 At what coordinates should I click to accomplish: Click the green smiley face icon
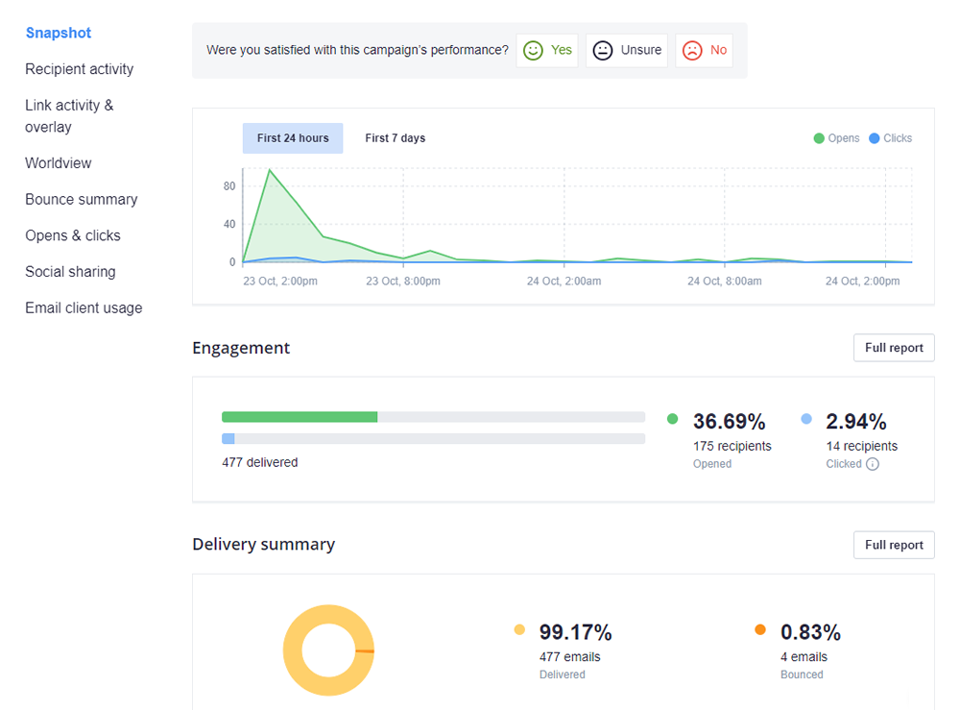click(x=533, y=50)
